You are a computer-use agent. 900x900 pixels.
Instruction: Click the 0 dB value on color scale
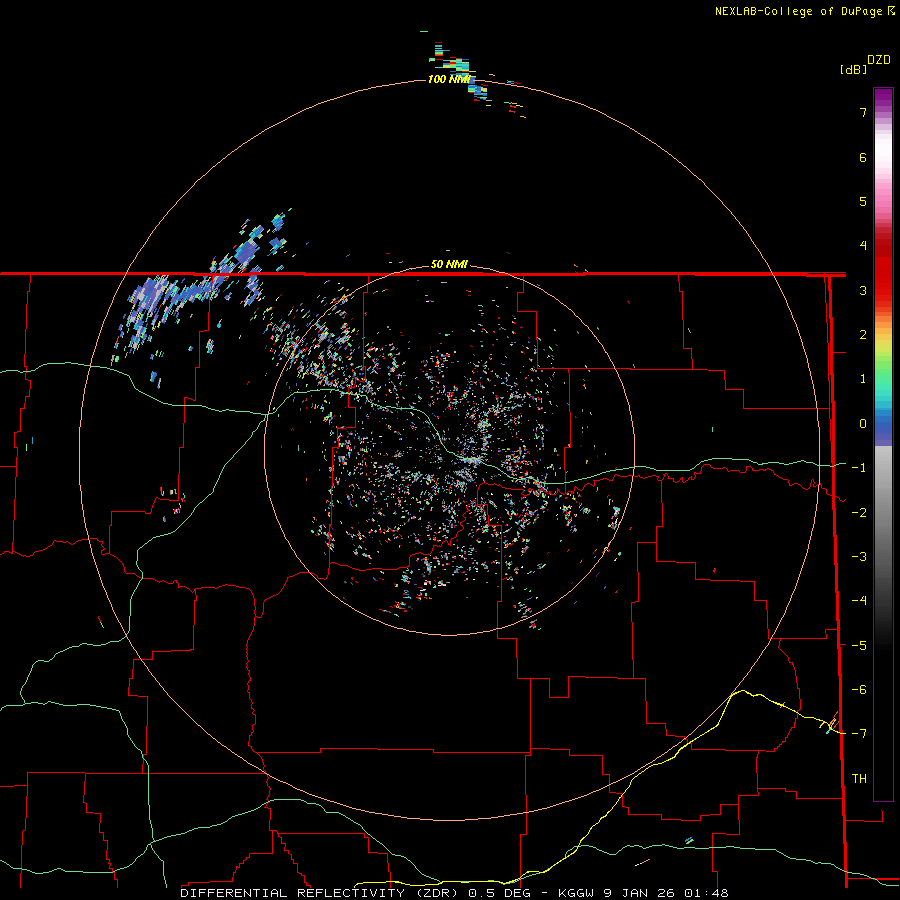pos(863,424)
